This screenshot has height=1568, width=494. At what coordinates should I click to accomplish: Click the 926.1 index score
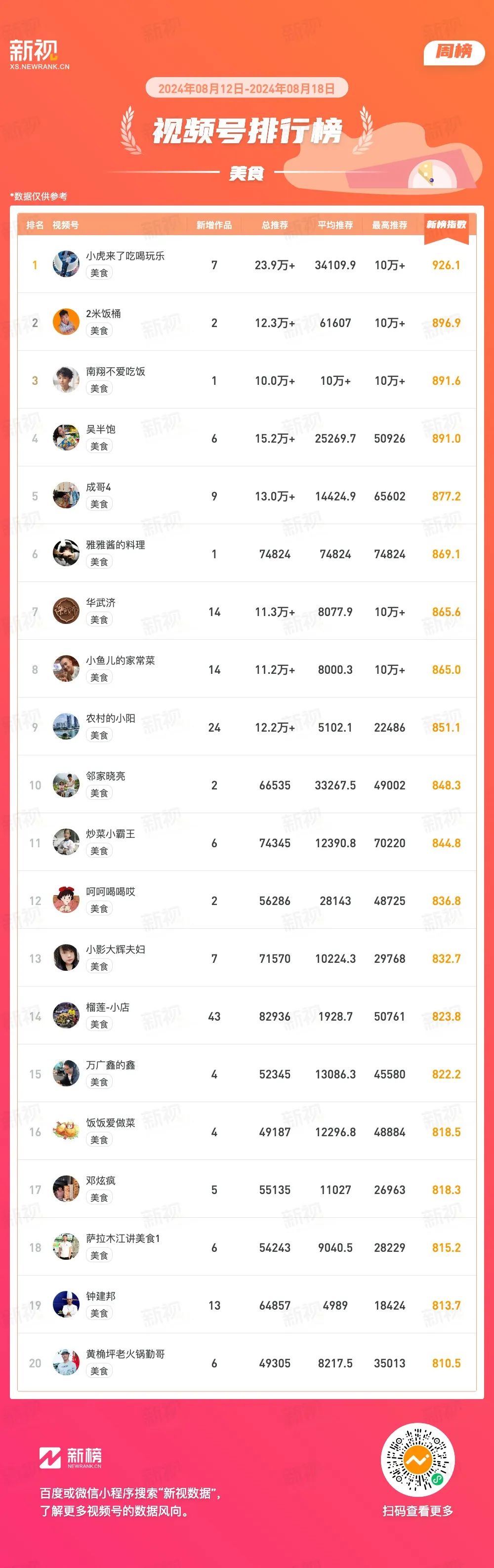(446, 265)
